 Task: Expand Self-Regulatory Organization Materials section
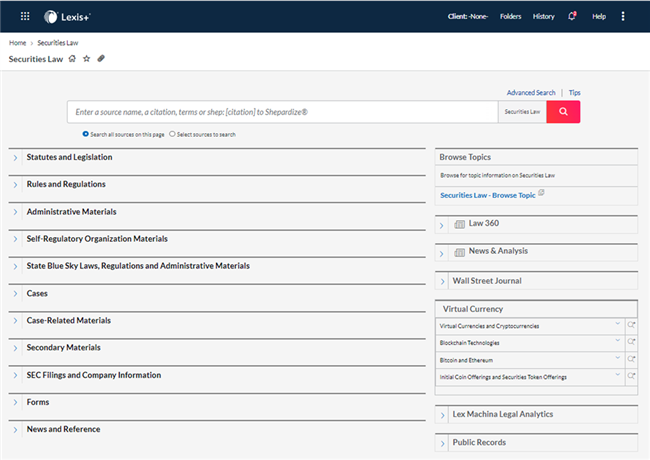(15, 239)
